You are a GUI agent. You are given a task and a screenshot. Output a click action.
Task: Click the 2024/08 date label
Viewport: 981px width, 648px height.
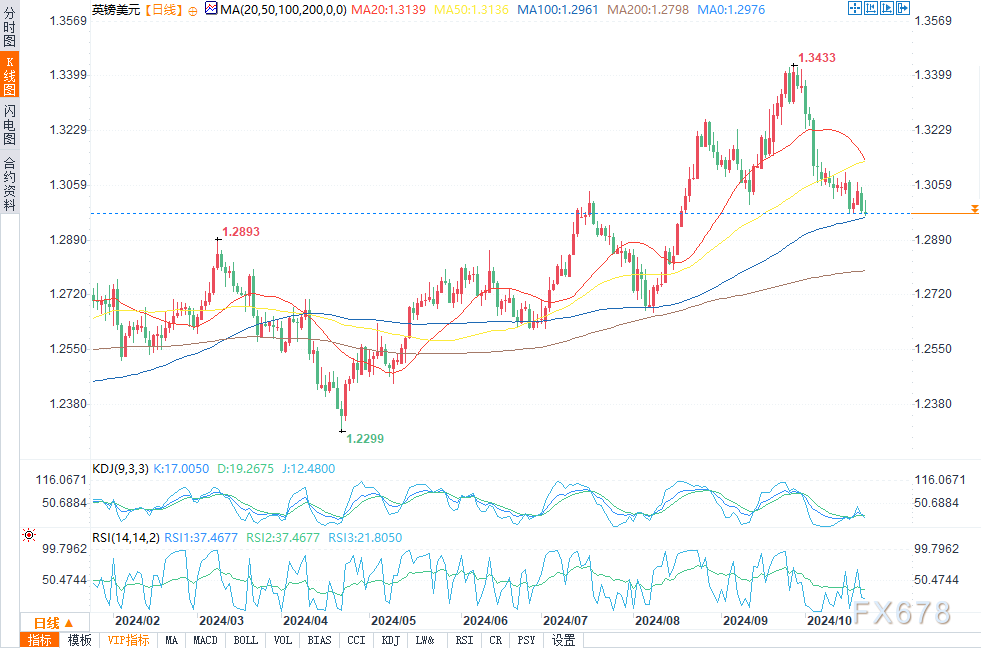(x=658, y=620)
